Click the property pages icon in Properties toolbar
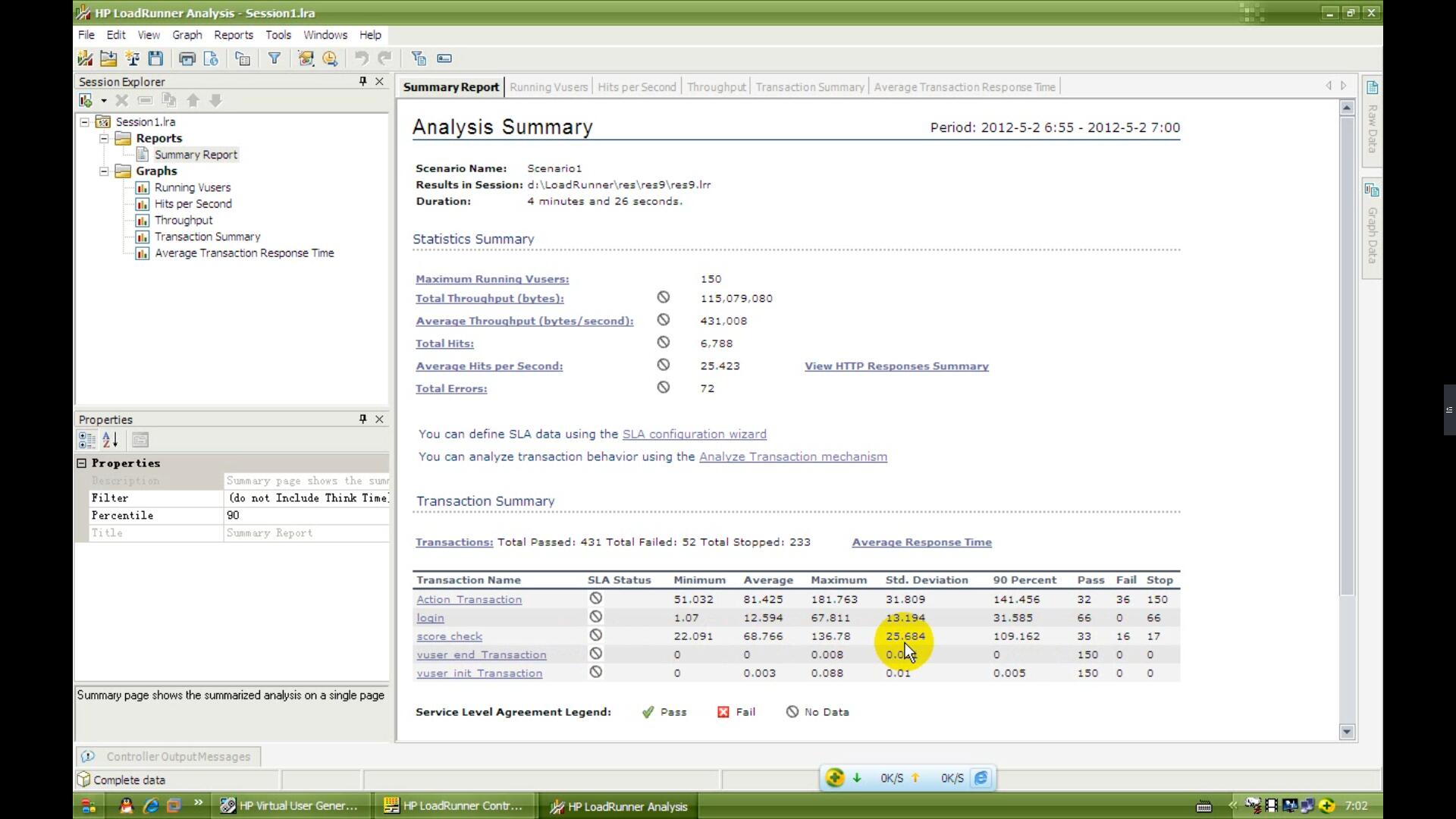 (x=140, y=440)
